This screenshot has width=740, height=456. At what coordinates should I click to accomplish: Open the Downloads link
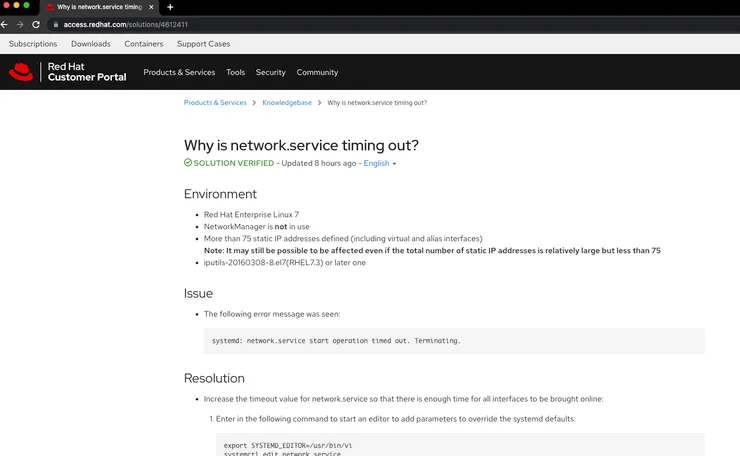[x=91, y=44]
